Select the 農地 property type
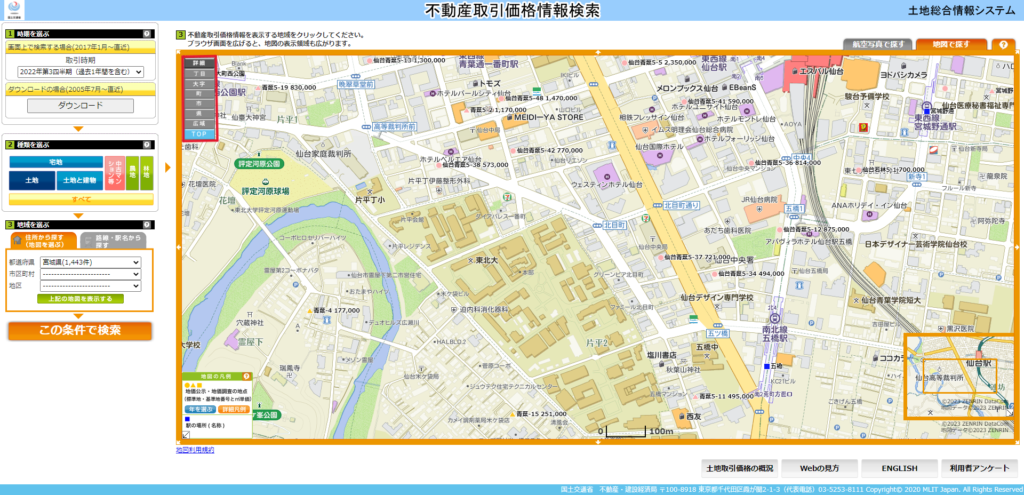This screenshot has height=495, width=1024. [133, 173]
